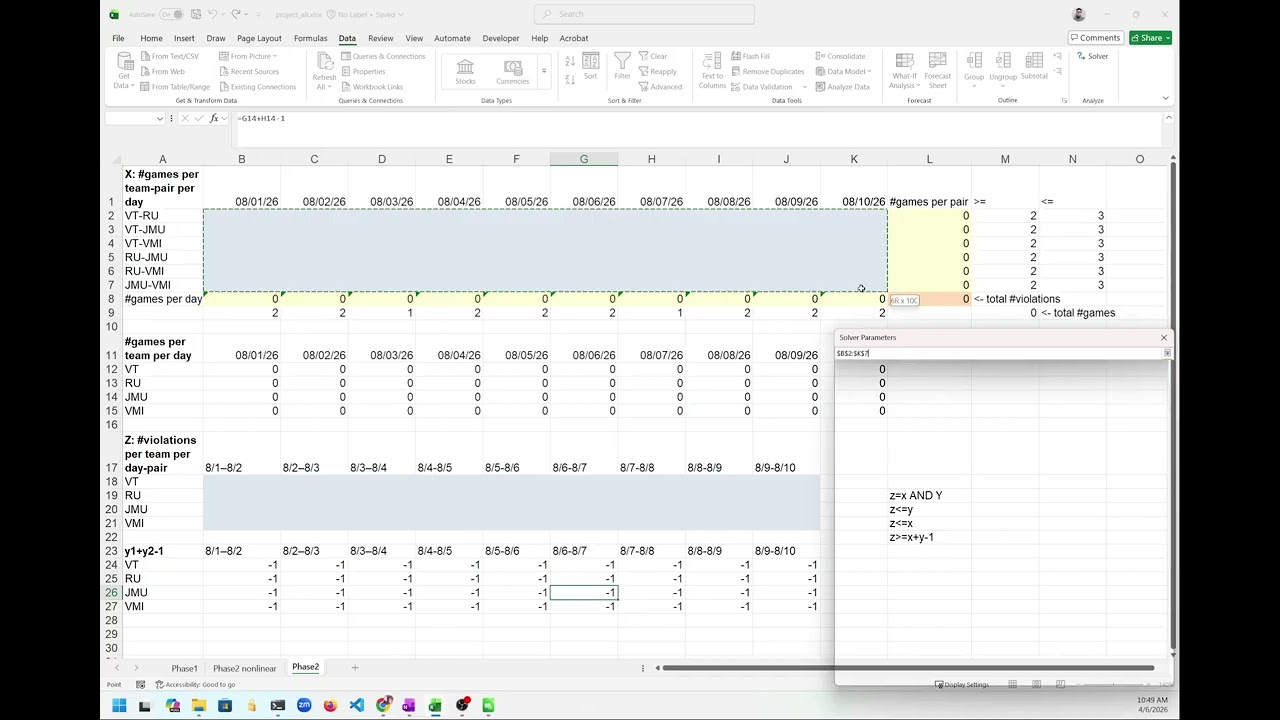
Task: Open the File menu
Action: pos(118,38)
